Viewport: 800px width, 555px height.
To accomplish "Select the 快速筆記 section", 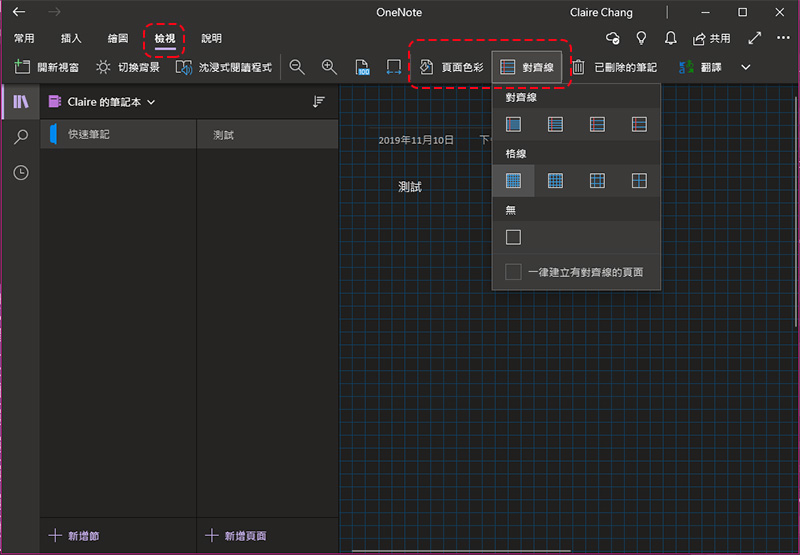I will point(118,134).
